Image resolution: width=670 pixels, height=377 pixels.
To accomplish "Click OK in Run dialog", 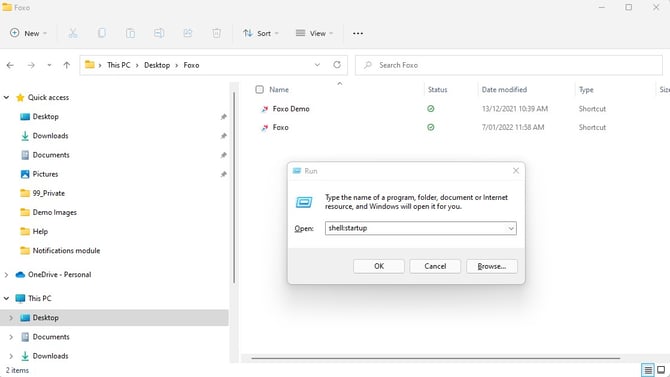I will 379,266.
